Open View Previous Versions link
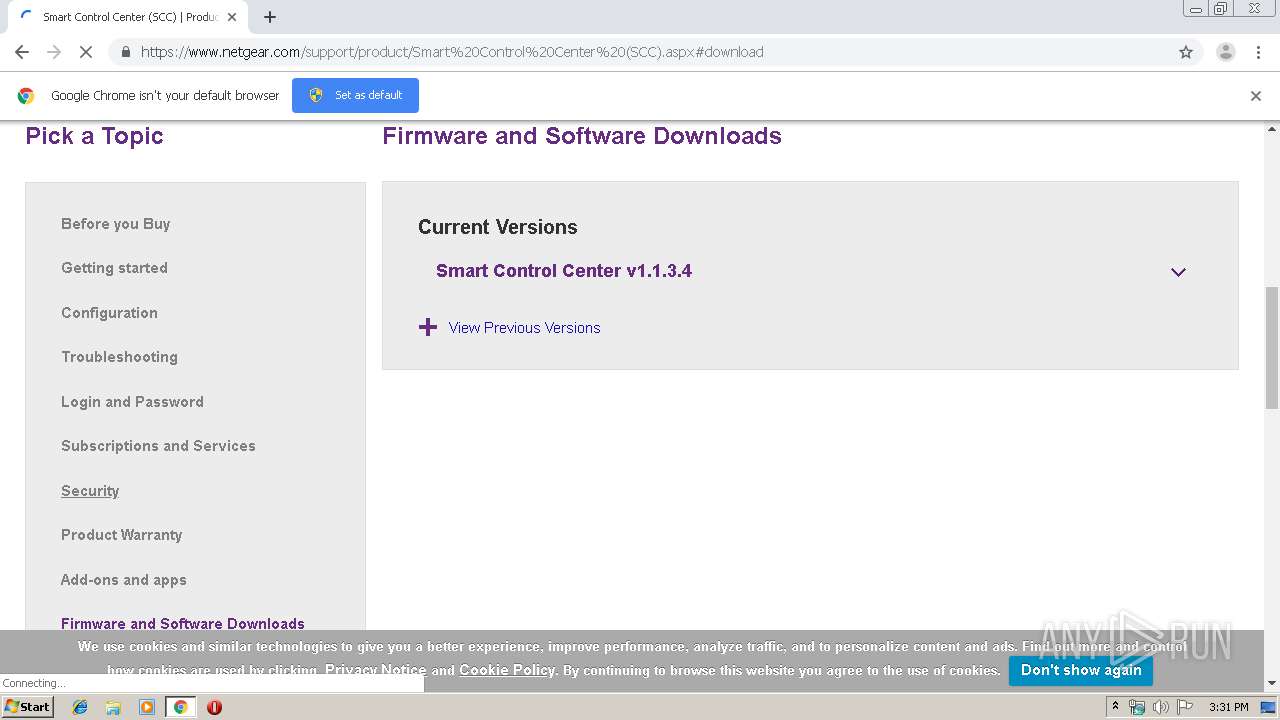 click(524, 328)
